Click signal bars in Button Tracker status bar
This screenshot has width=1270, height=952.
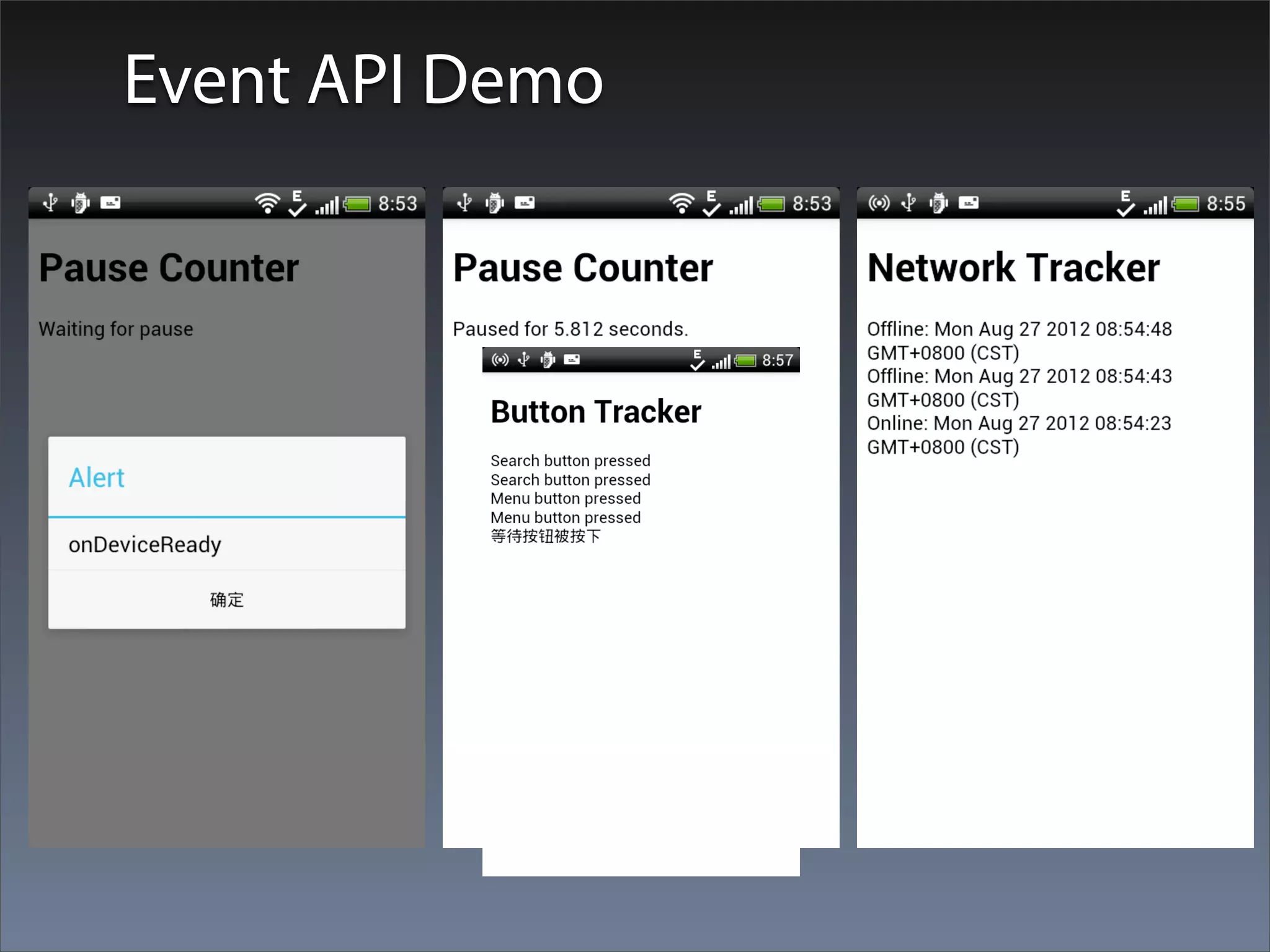(x=721, y=361)
